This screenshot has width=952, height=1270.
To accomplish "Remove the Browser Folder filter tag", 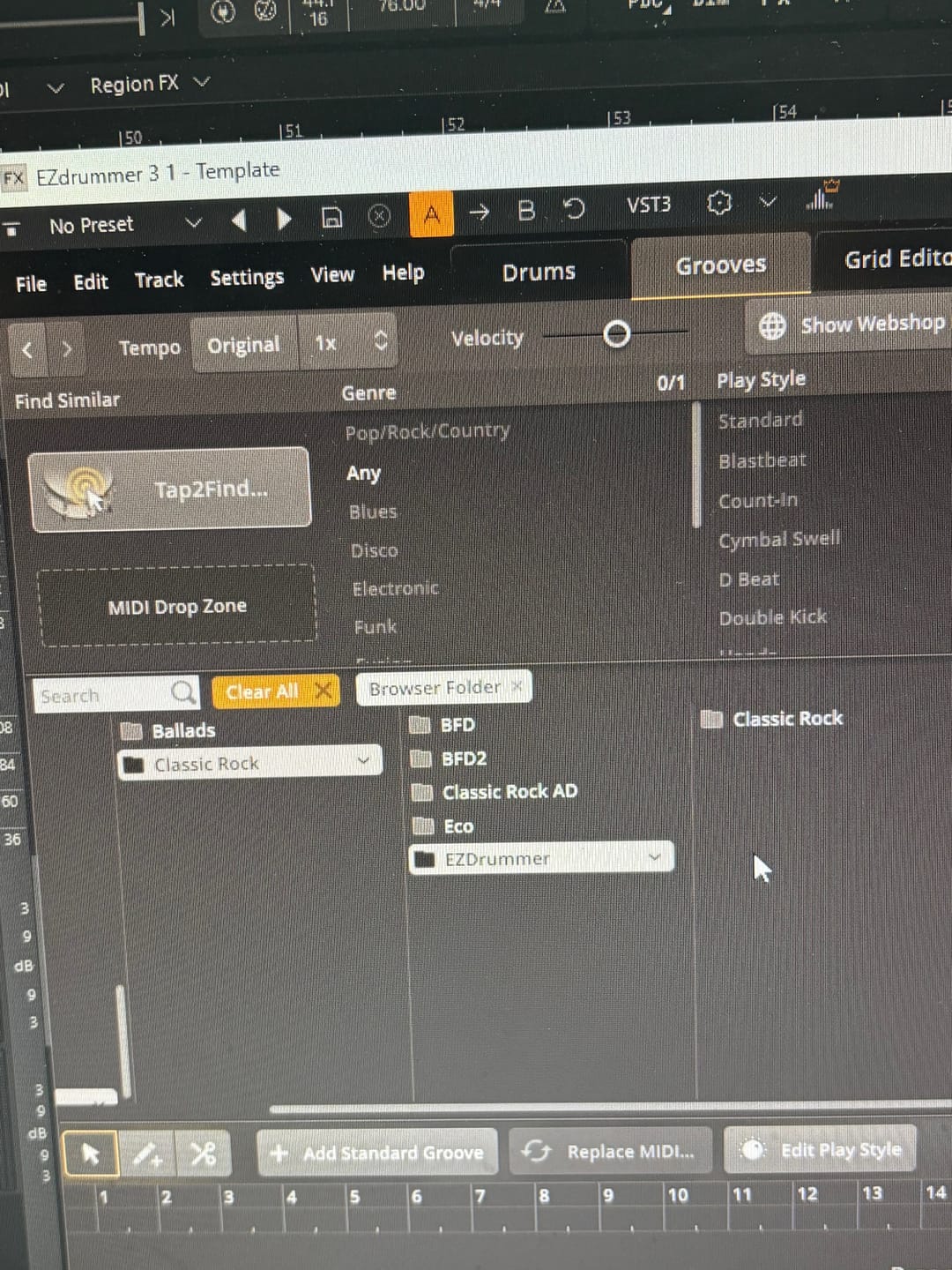I will pyautogui.click(x=517, y=685).
